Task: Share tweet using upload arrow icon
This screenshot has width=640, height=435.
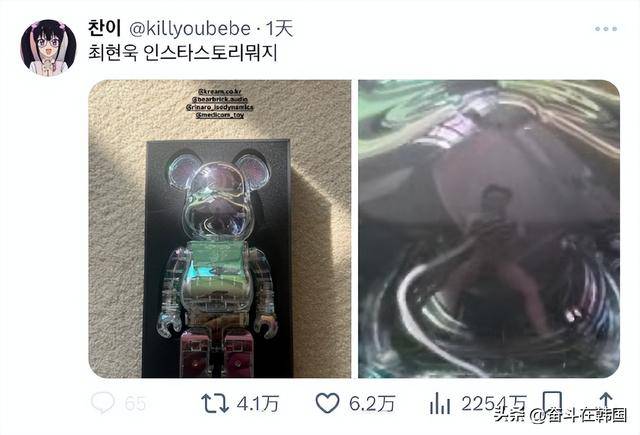Action: [606, 402]
